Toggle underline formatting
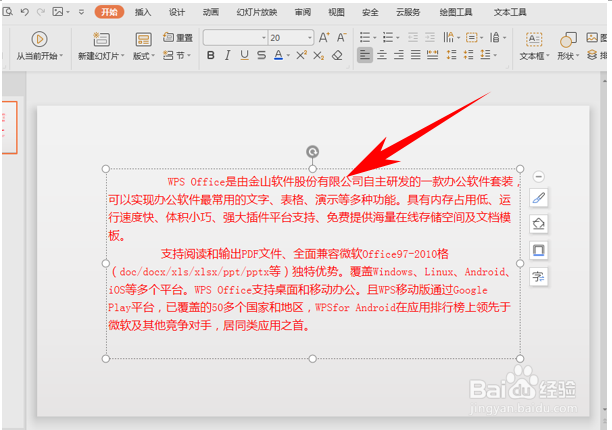 pos(244,55)
